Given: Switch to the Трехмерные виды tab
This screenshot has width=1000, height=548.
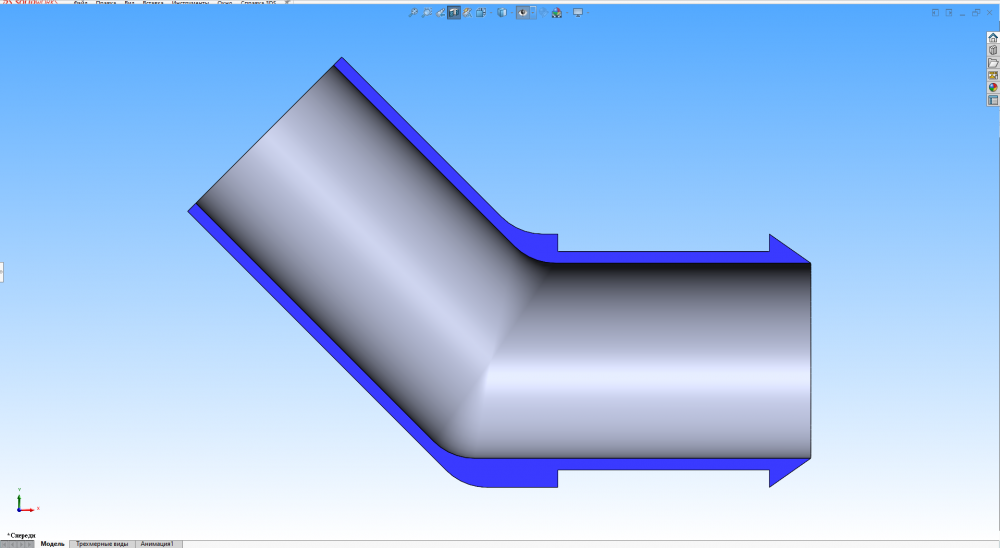Looking at the screenshot, I should tap(102, 544).
